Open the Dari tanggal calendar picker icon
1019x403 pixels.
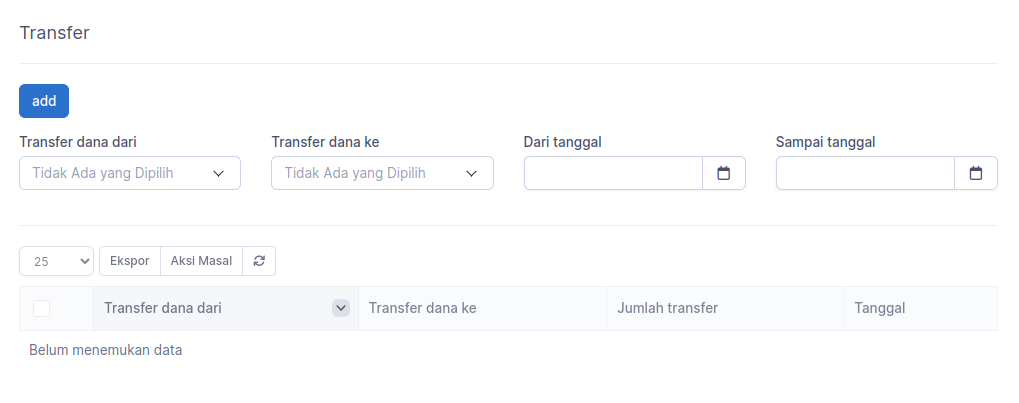pos(723,173)
